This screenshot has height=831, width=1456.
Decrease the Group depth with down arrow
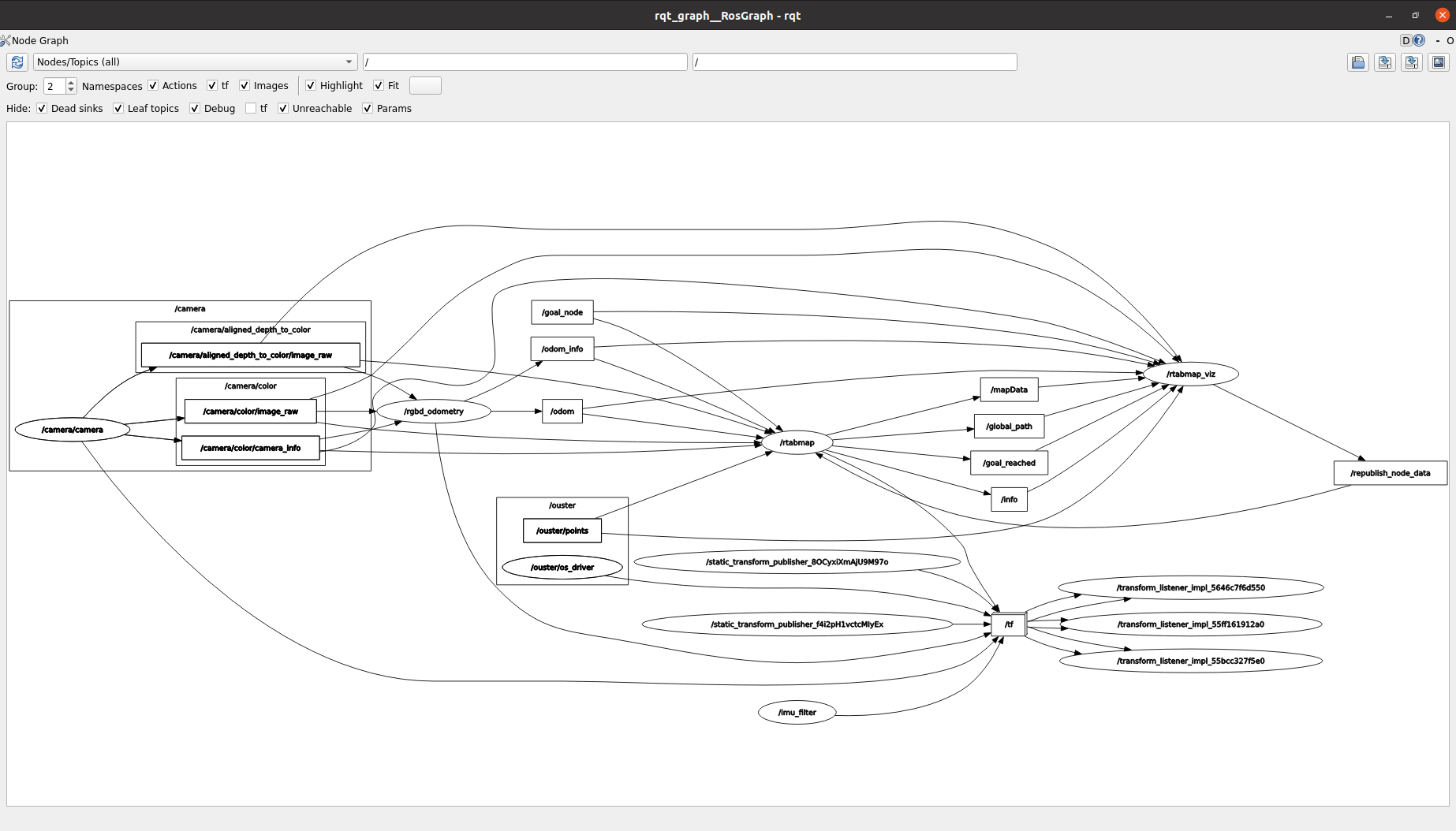click(71, 90)
